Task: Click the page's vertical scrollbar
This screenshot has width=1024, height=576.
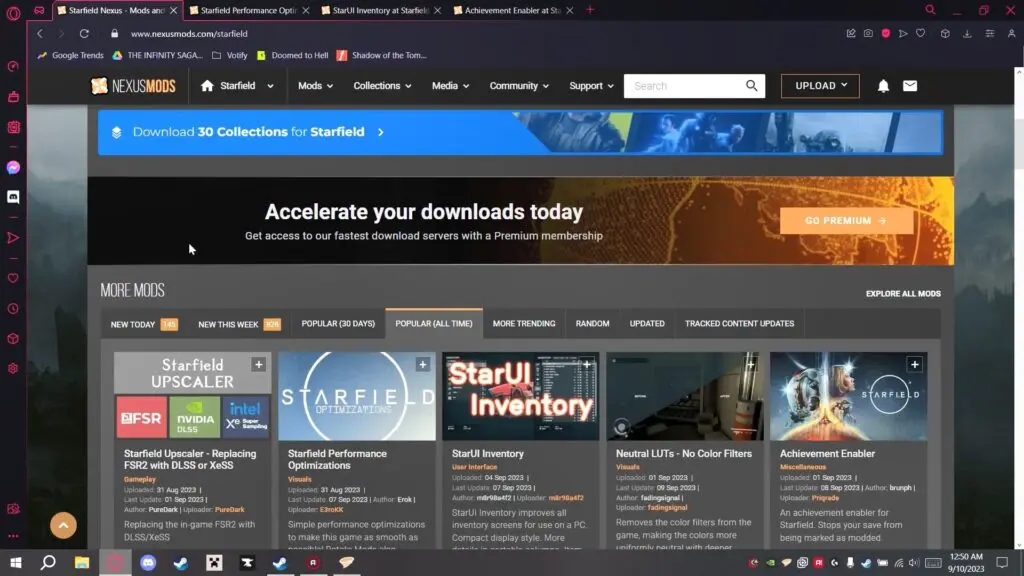Action: click(x=1017, y=130)
